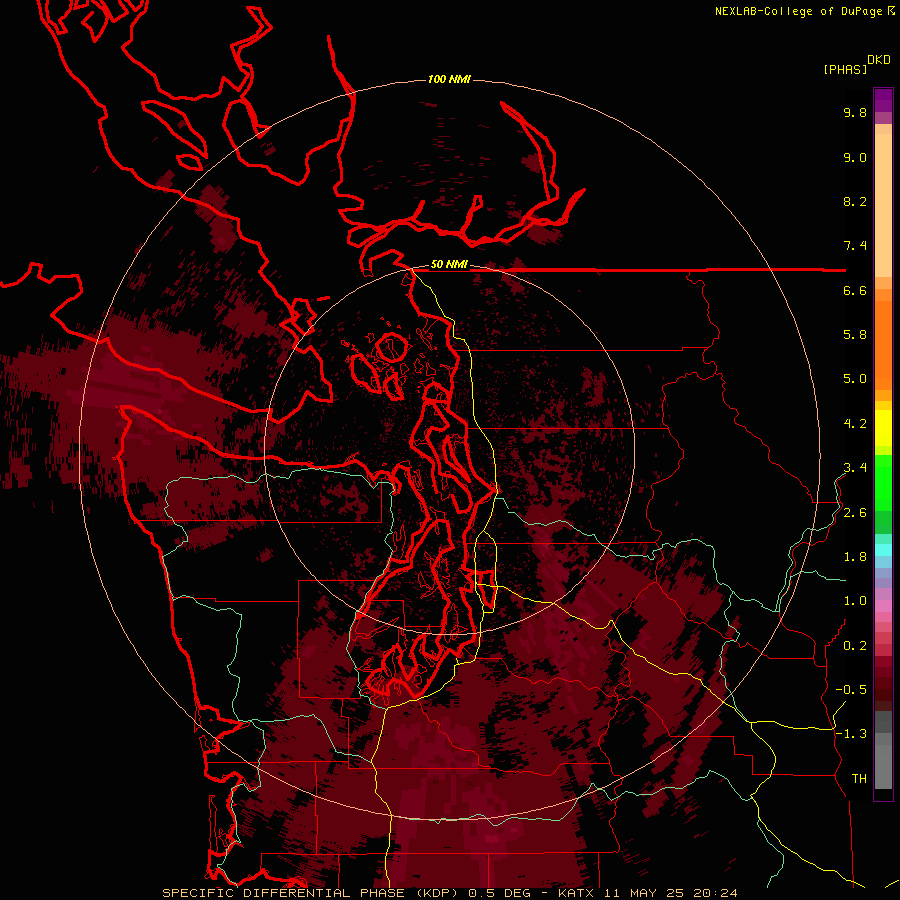Click the 7.4 legend scale value
Image resolution: width=900 pixels, height=900 pixels.
tap(855, 246)
